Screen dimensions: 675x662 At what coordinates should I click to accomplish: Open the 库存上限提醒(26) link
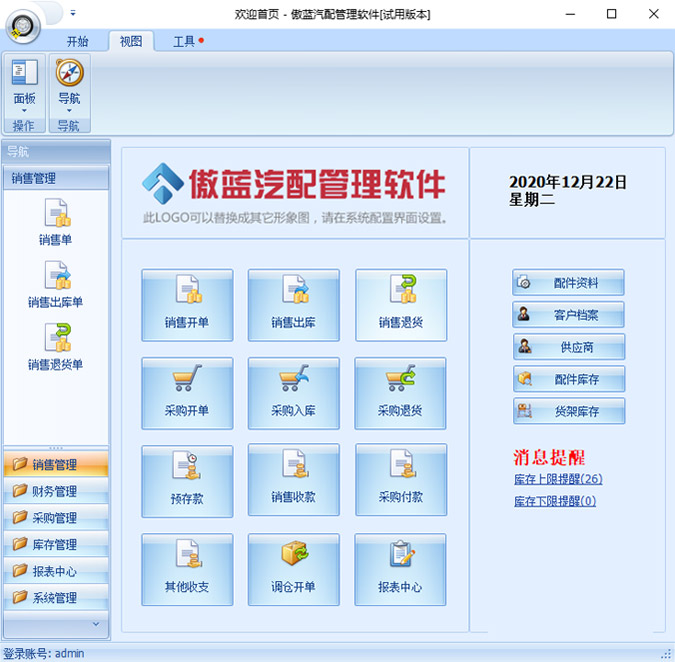click(558, 480)
